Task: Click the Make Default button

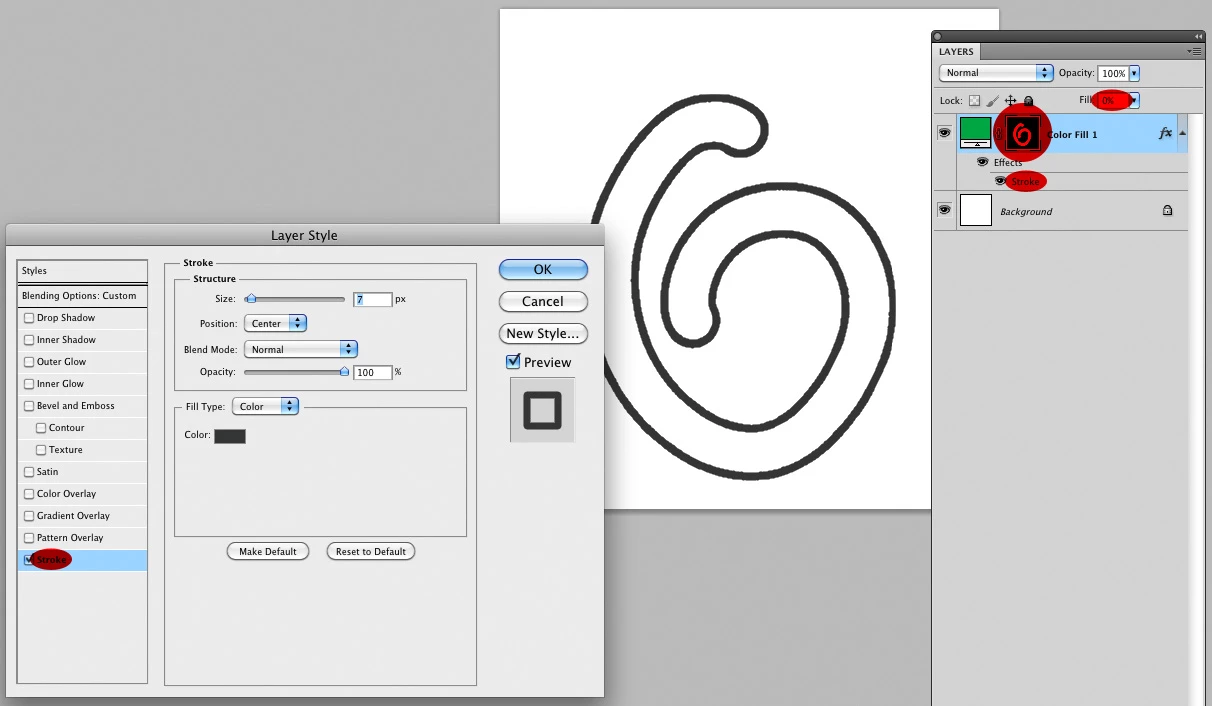Action: (268, 551)
